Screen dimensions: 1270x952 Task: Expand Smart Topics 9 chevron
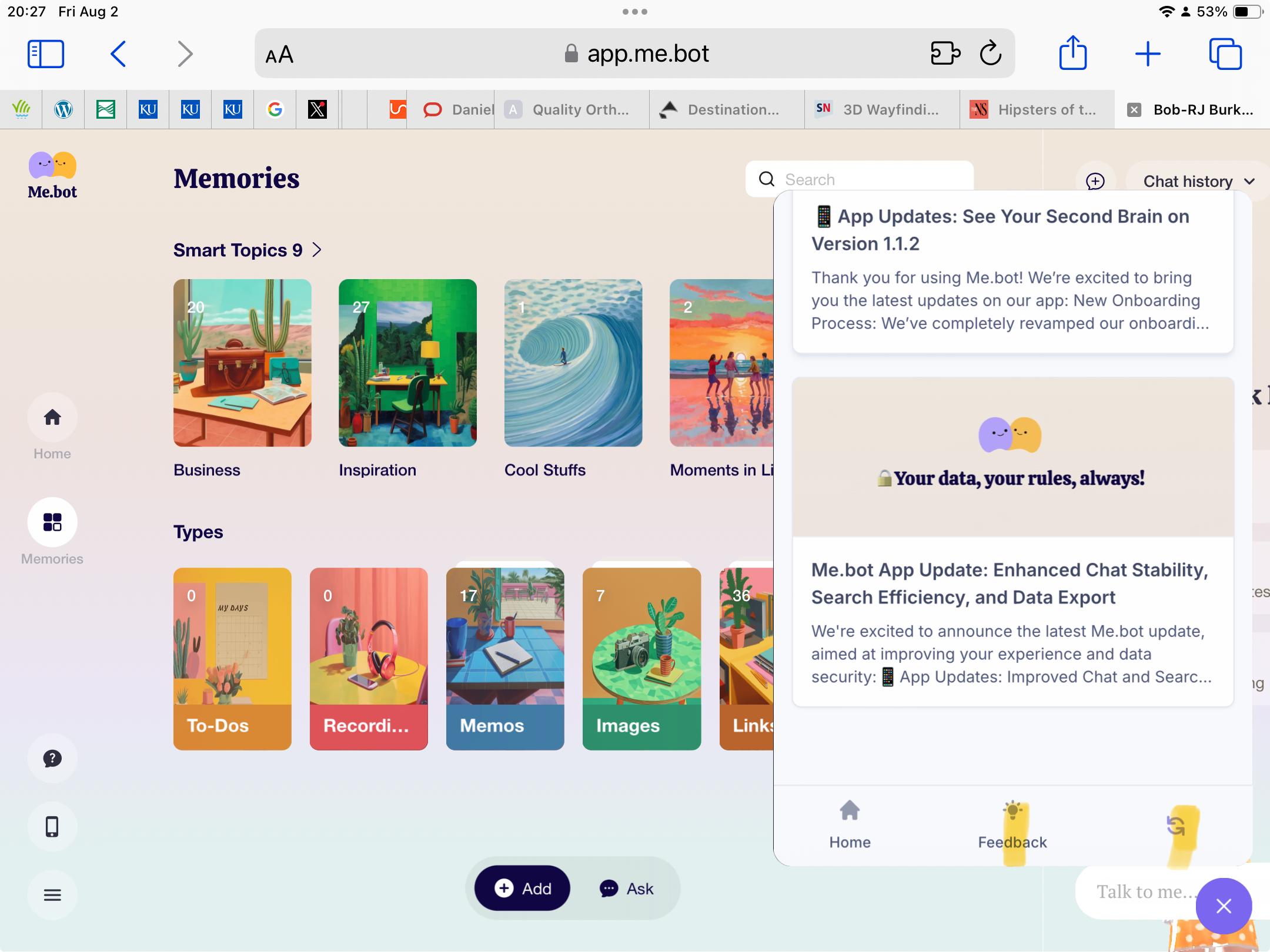317,250
